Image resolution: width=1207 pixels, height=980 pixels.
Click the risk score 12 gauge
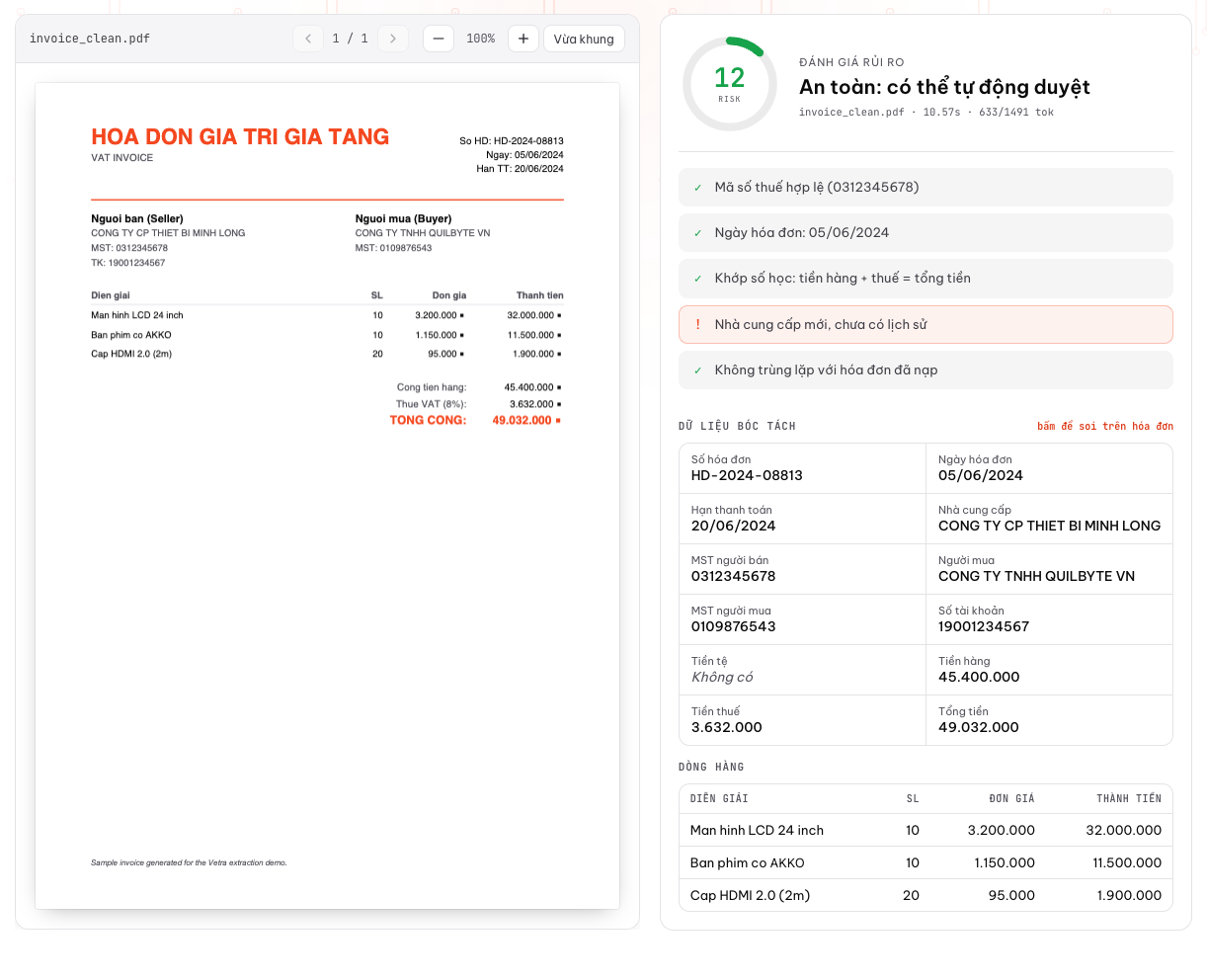(730, 84)
